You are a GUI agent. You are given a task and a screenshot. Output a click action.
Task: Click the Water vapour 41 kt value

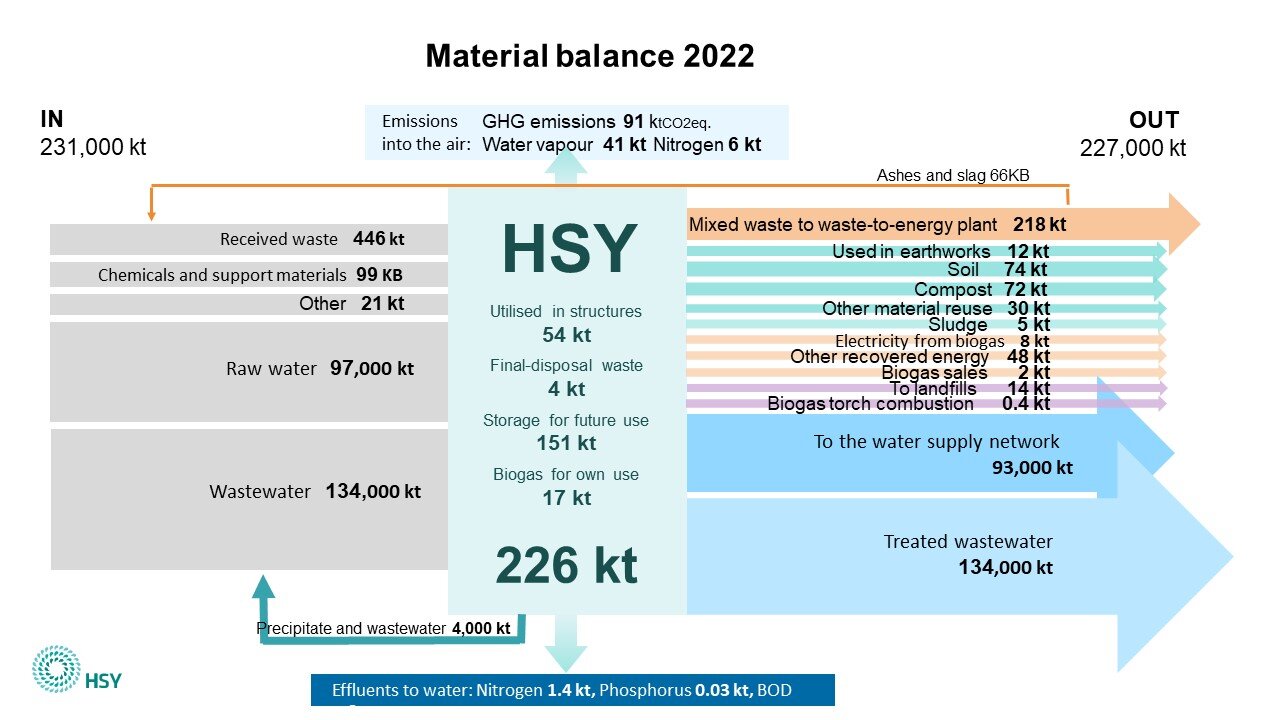tap(564, 145)
